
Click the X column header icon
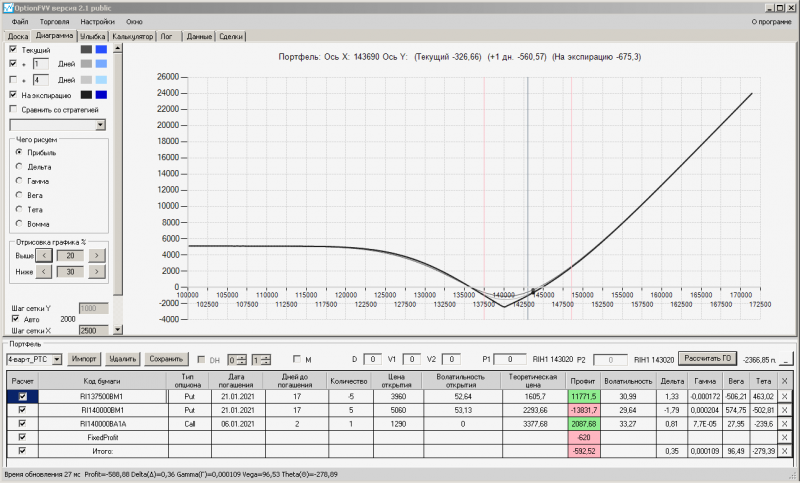tap(785, 381)
